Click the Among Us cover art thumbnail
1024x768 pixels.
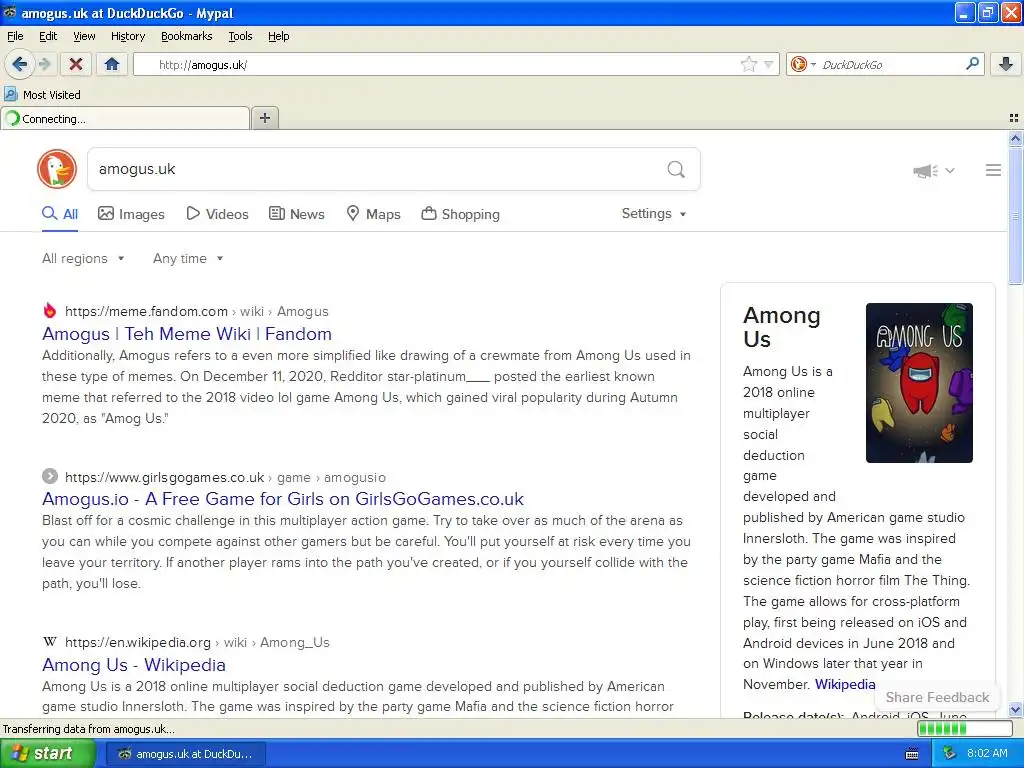[919, 383]
